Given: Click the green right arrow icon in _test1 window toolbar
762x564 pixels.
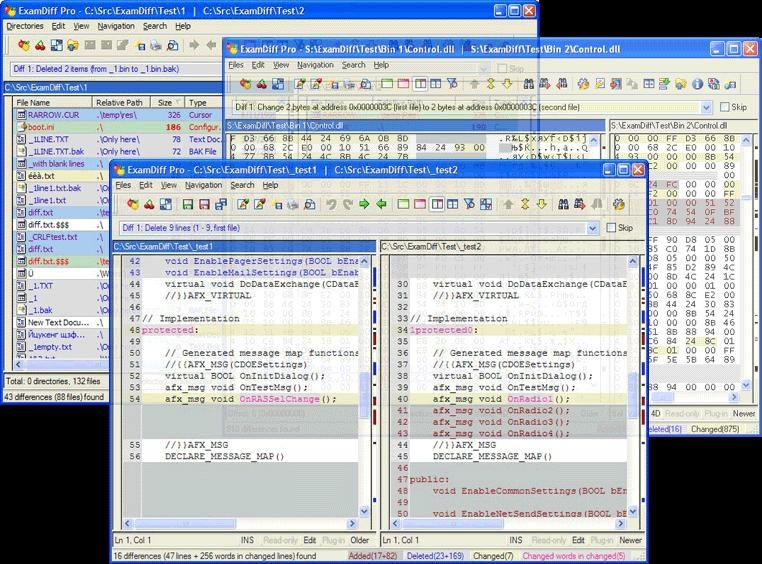Looking at the screenshot, I should (364, 204).
